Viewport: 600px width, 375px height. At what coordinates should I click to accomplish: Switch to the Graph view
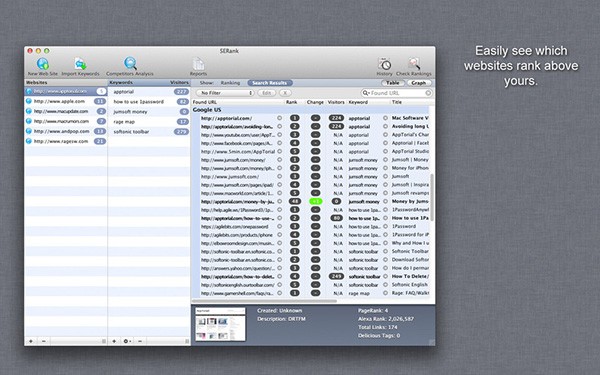pyautogui.click(x=419, y=83)
